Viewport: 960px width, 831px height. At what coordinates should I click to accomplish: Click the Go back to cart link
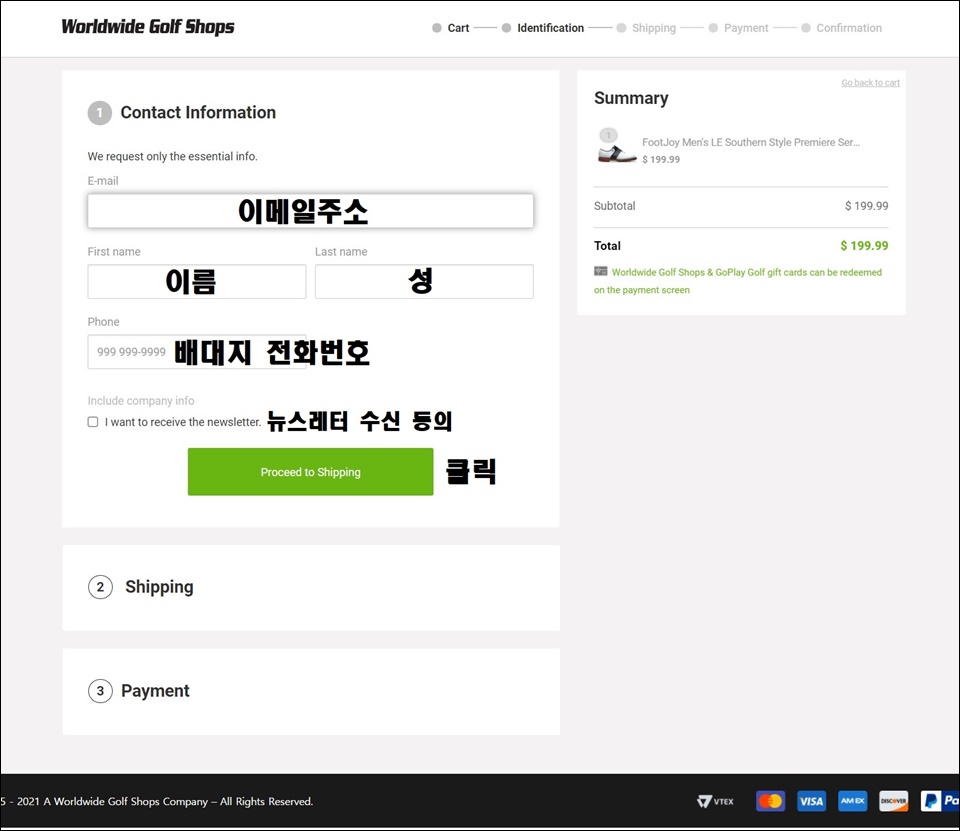click(870, 83)
